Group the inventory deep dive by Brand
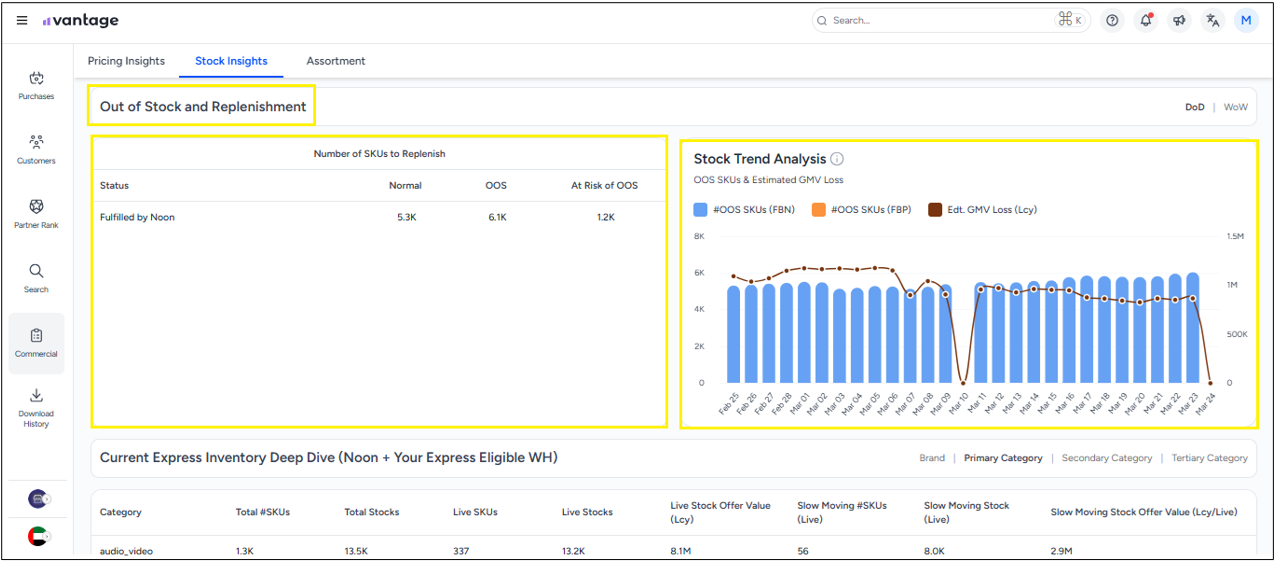The image size is (1275, 562). 931,458
